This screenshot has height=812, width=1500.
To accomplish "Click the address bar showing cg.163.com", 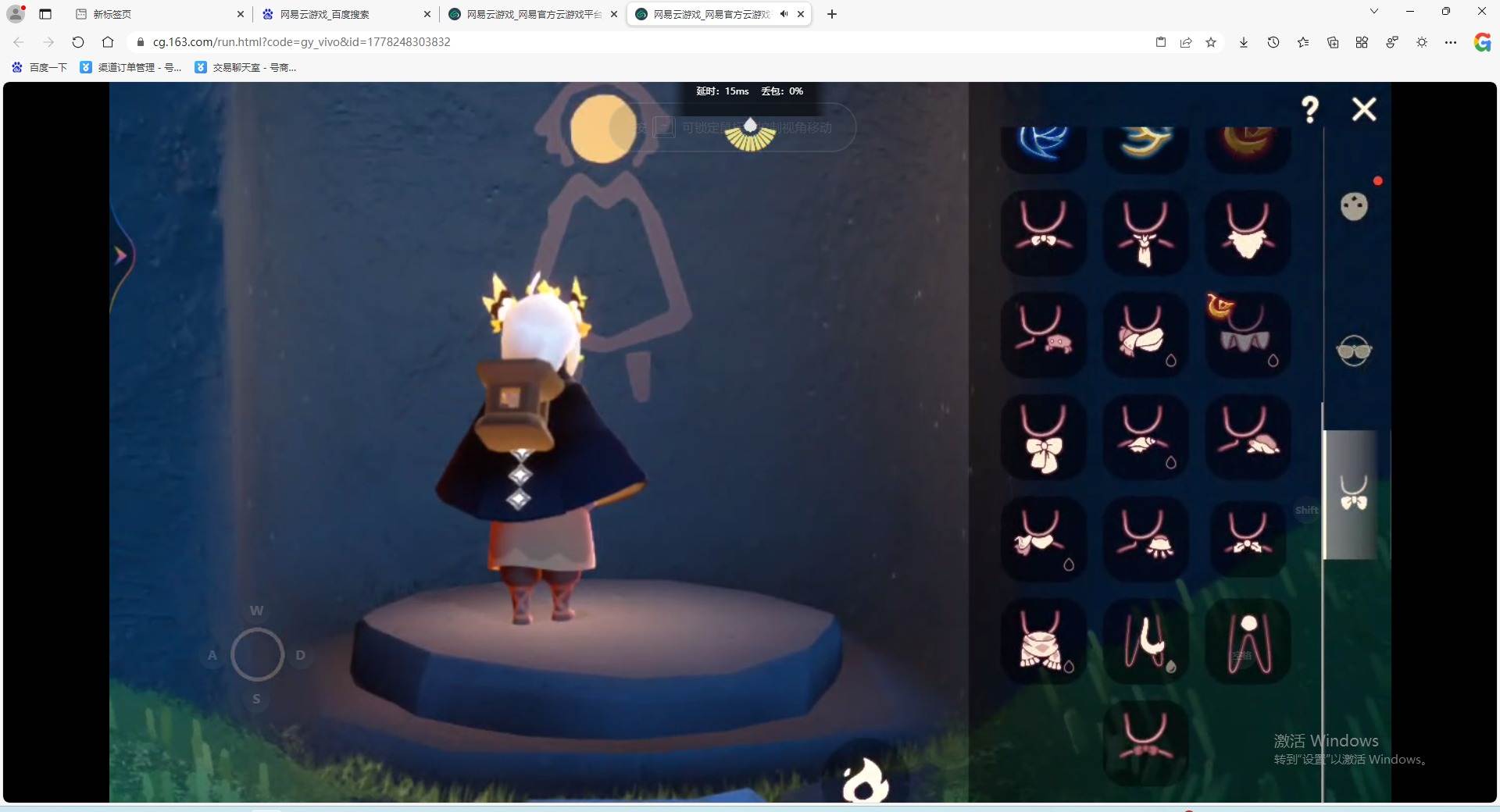I will click(x=641, y=42).
